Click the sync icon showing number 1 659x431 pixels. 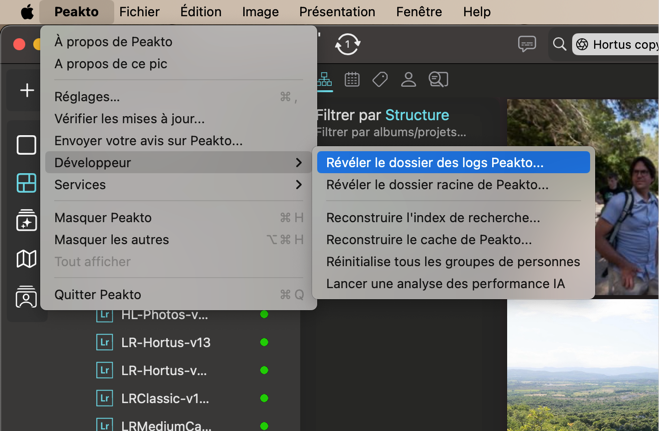[348, 44]
